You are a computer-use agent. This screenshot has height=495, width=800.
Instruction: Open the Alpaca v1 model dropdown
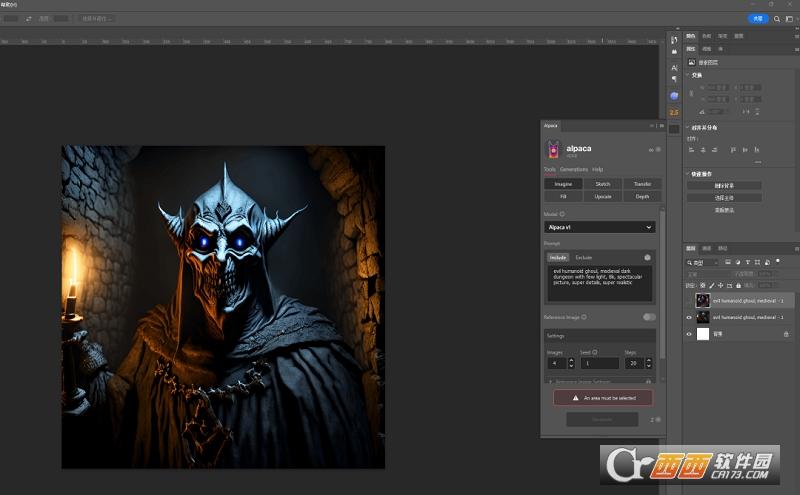pyautogui.click(x=599, y=227)
